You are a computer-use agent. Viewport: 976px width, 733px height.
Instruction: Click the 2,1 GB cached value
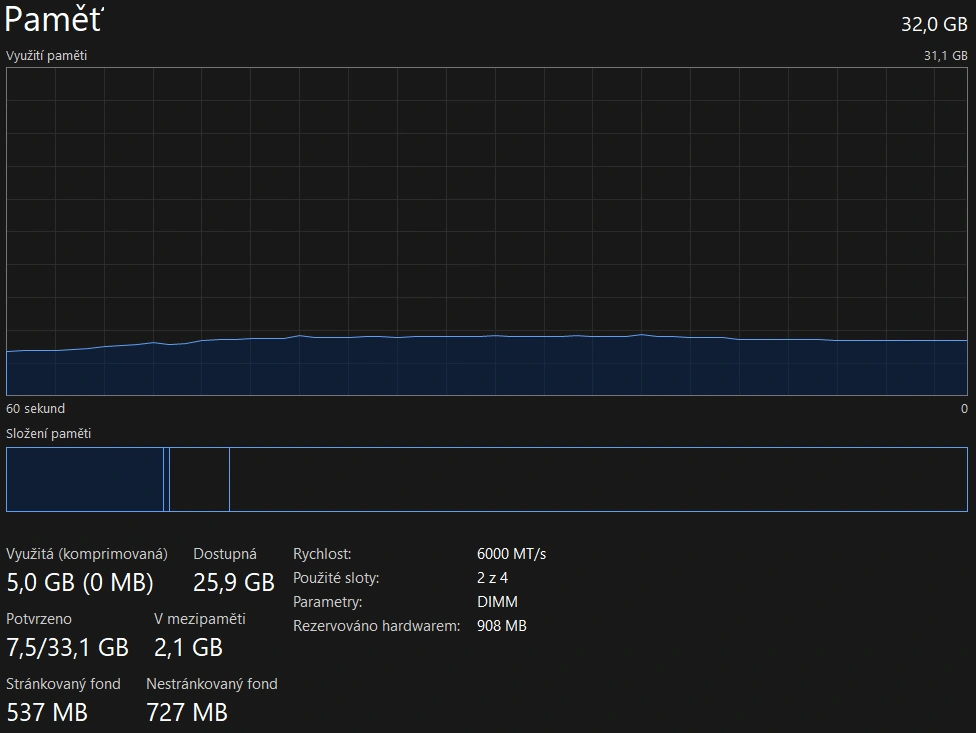[x=188, y=647]
